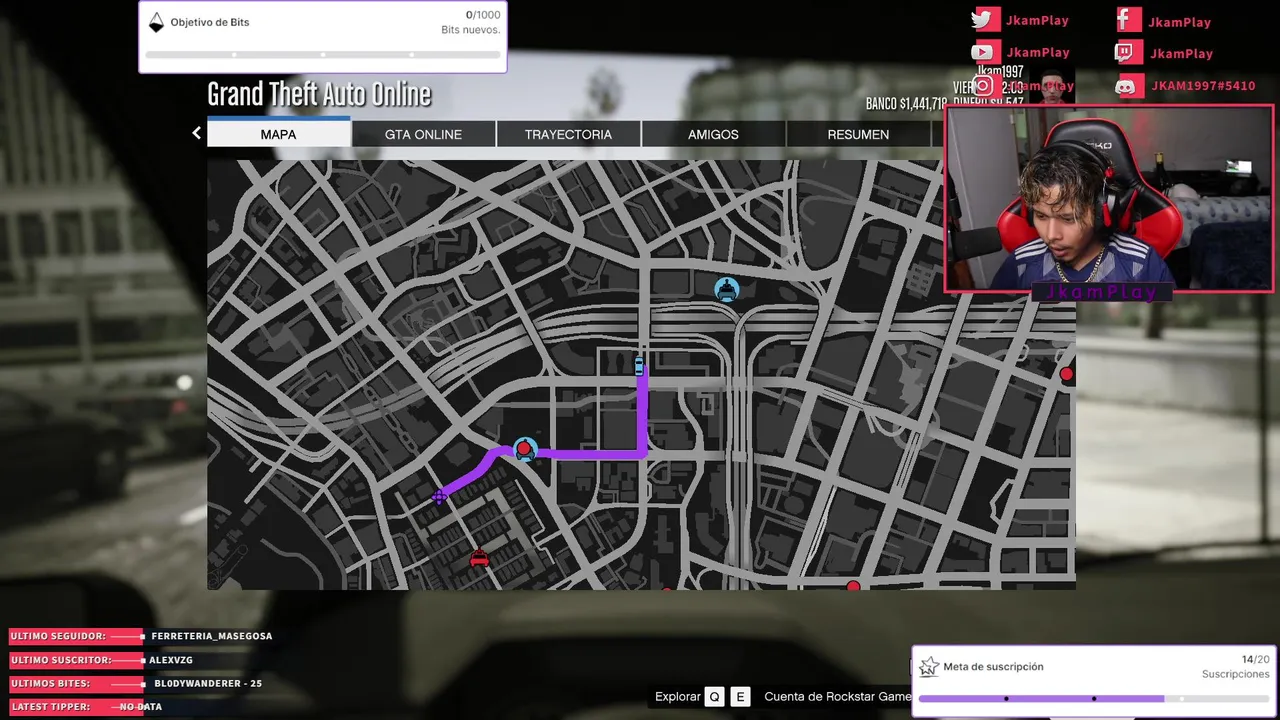Click the BL0DYWANDERER - 25 bits entry
This screenshot has width=1280, height=720.
point(208,683)
